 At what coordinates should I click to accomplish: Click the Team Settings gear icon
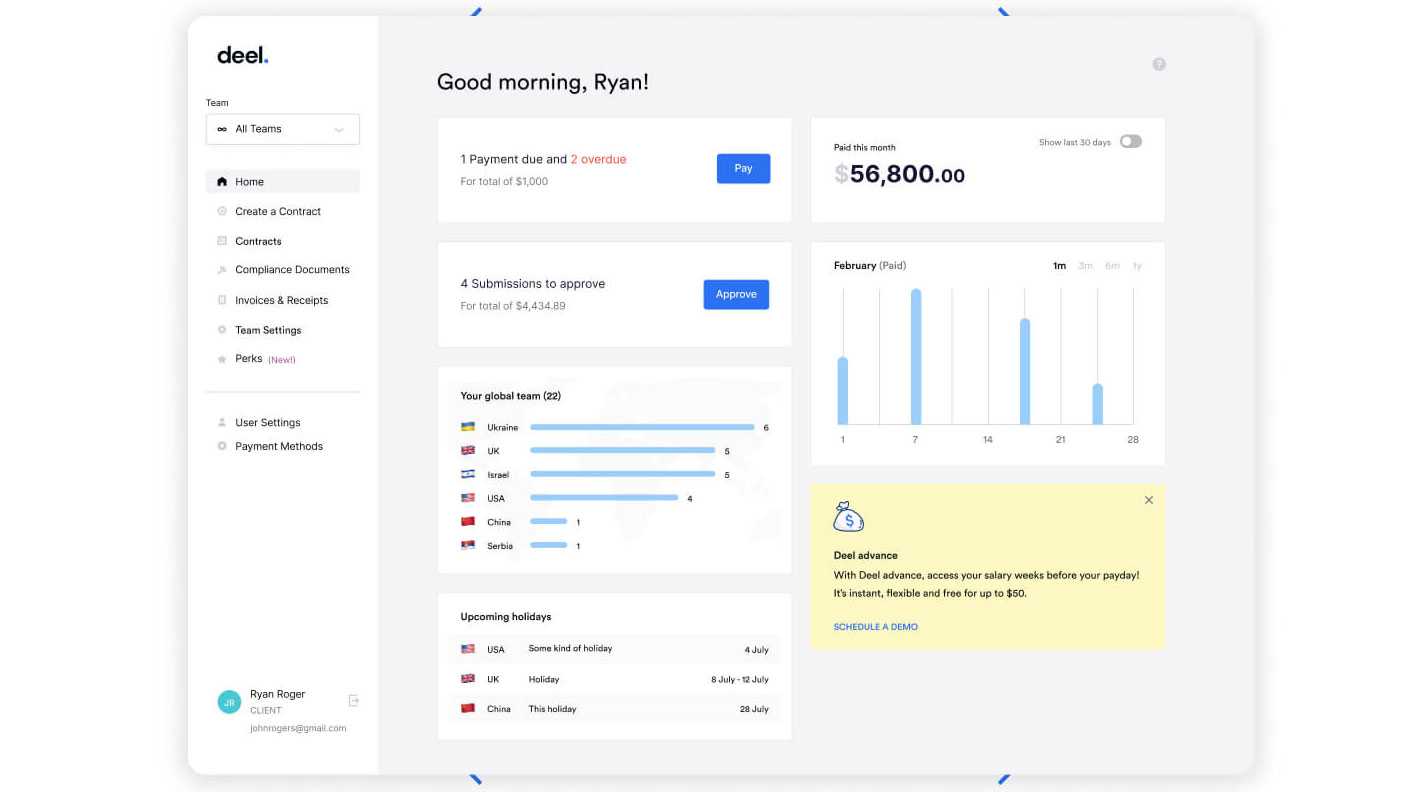pos(222,330)
